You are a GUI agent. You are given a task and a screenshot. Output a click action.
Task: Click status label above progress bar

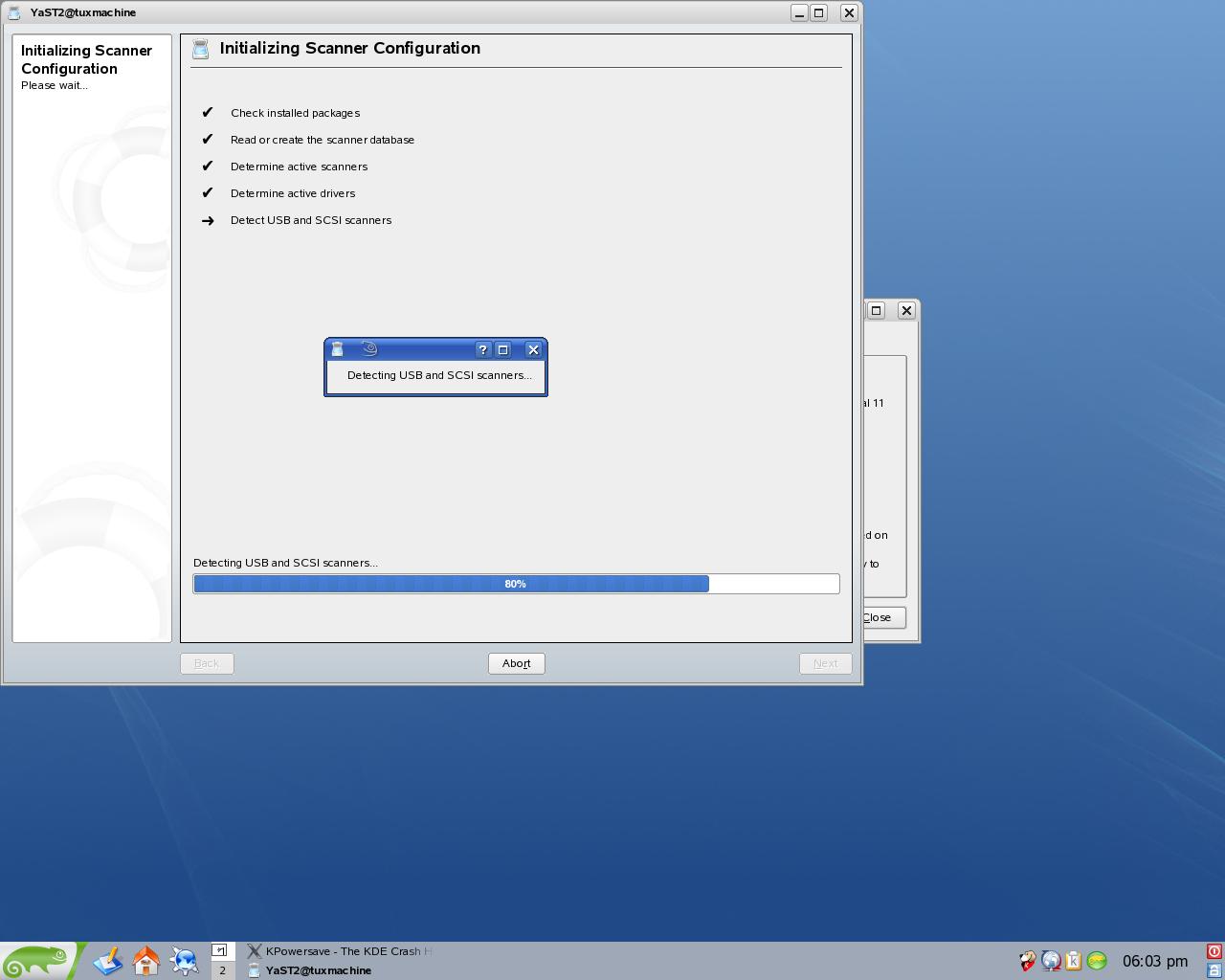[x=285, y=563]
